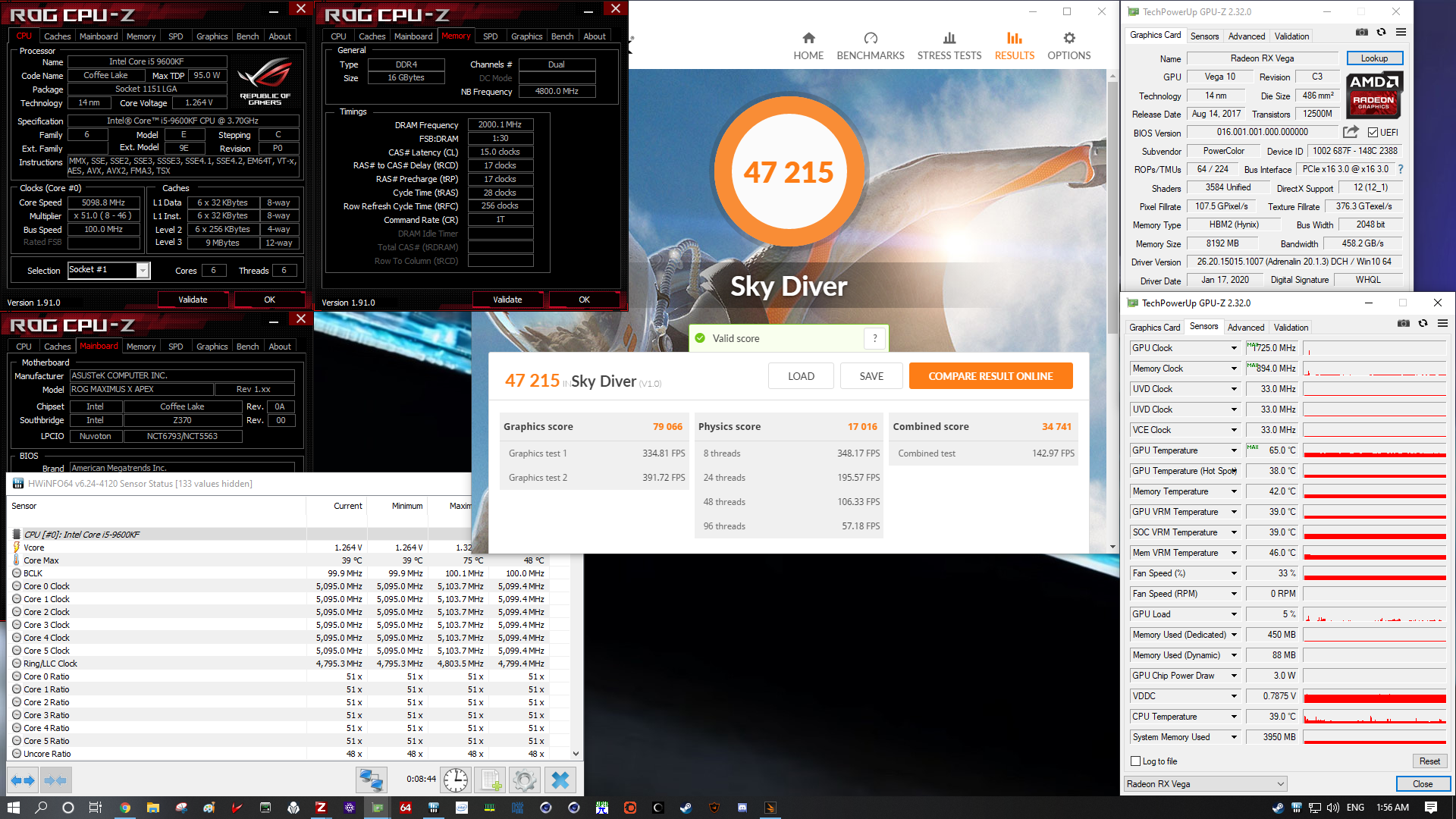
Task: Open hamburger menu in upper GPU-Z window
Action: pos(1401,33)
